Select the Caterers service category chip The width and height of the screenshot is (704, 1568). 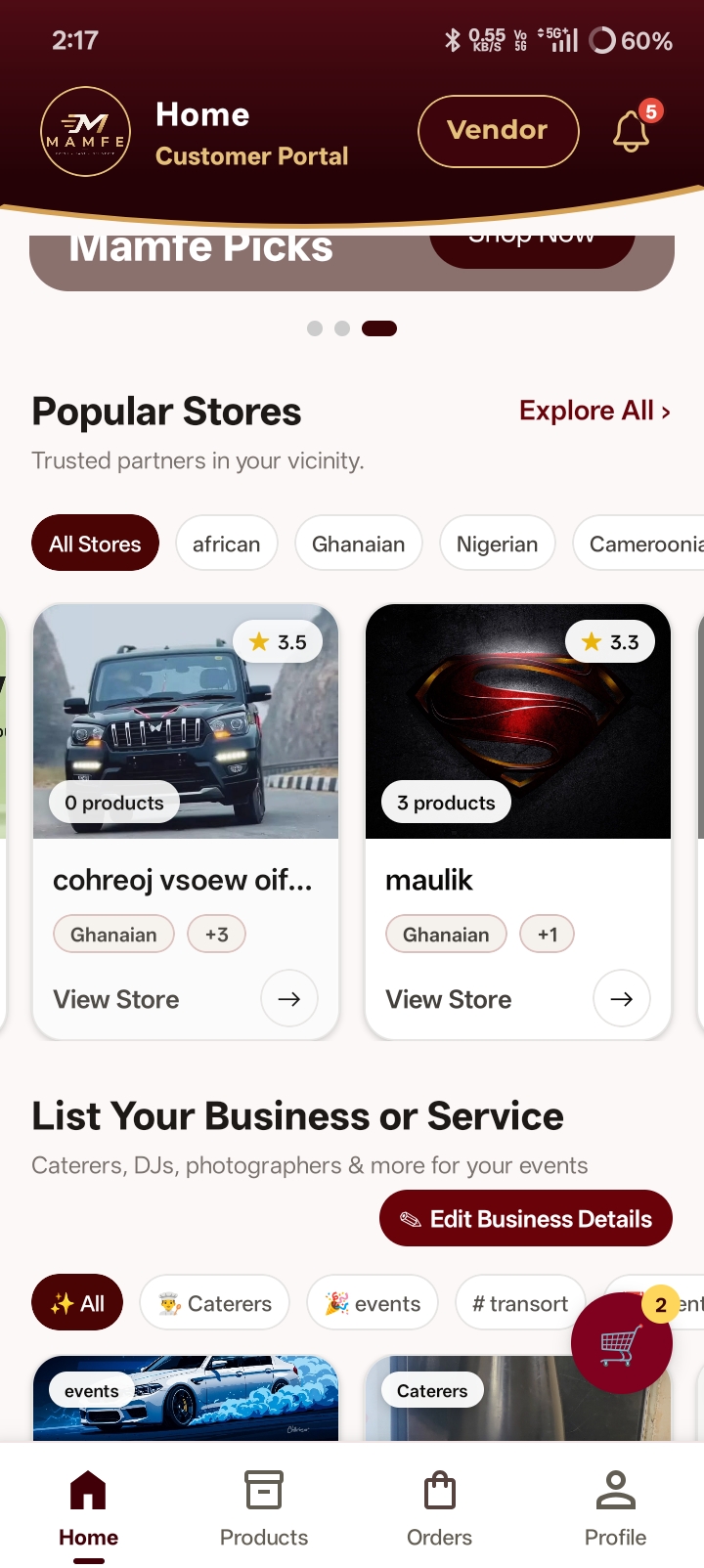[x=215, y=1303]
